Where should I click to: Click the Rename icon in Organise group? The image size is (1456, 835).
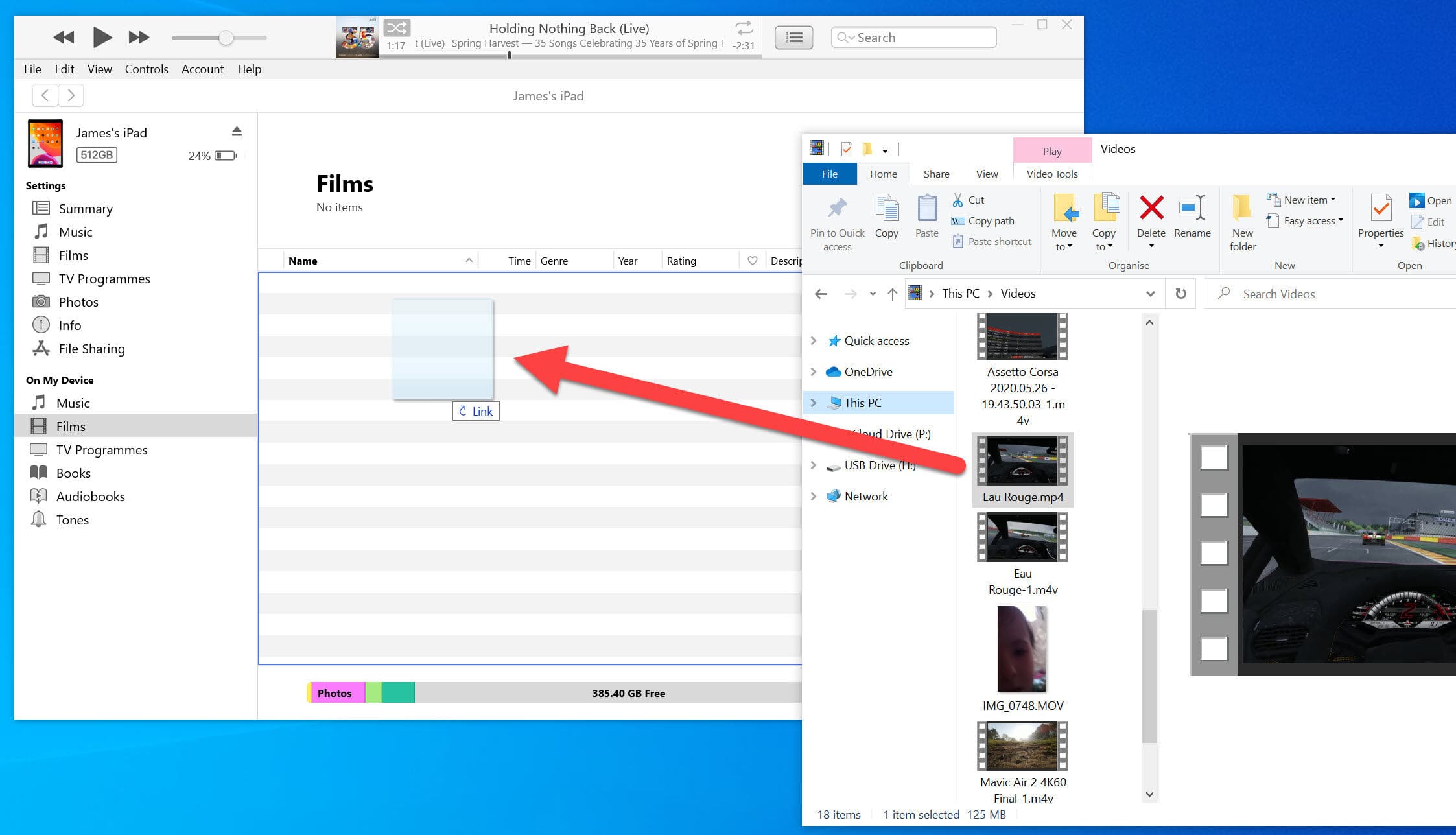1192,207
